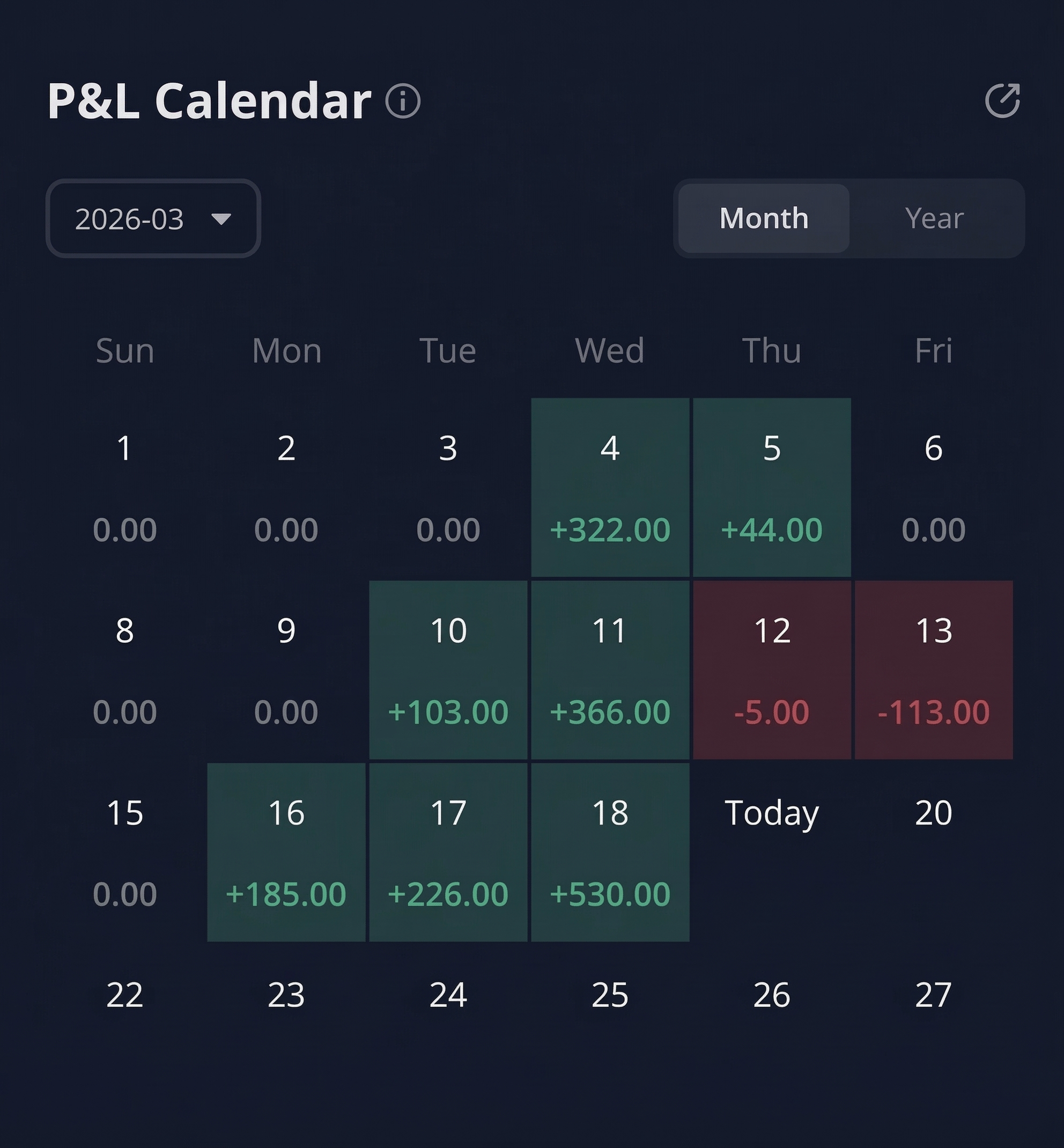Click day 4 showing +322.00 profit
Image resolution: width=1064 pixels, height=1148 pixels.
click(611, 487)
